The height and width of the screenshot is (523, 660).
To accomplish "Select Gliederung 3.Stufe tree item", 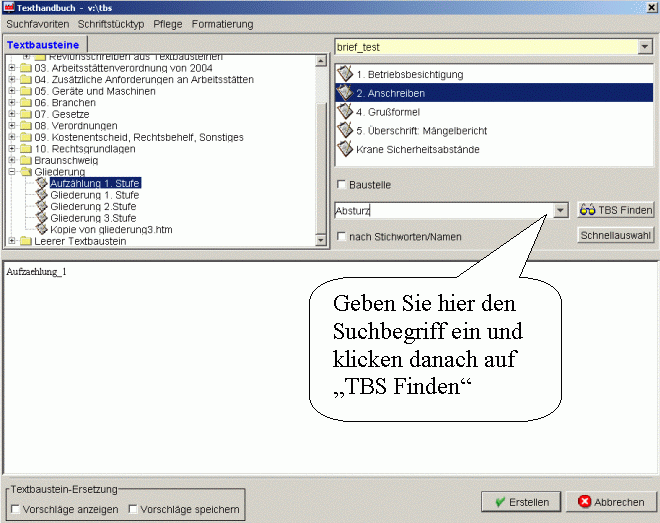I will click(93, 218).
